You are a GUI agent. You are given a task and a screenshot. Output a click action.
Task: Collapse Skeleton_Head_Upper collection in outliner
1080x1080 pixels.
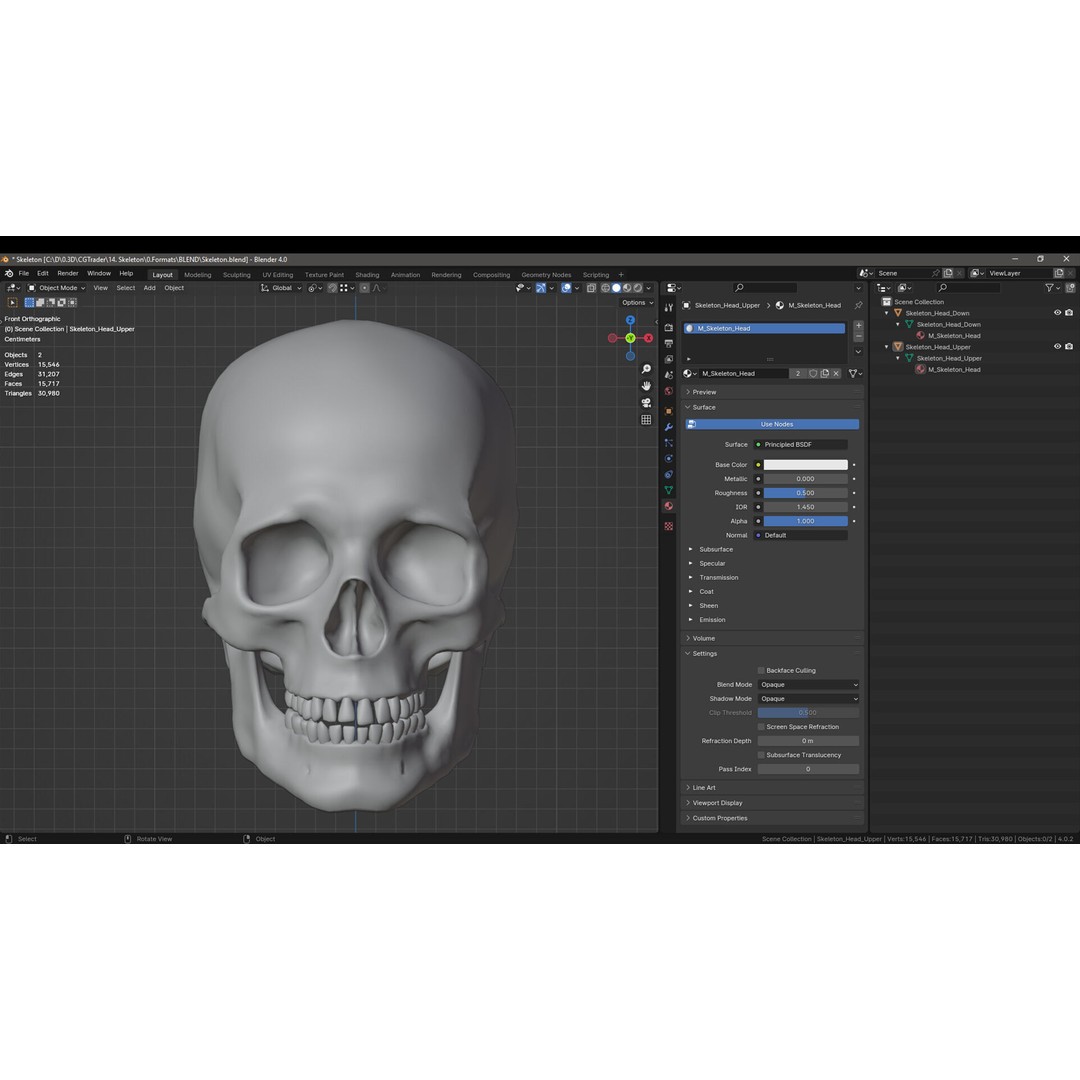tap(886, 346)
